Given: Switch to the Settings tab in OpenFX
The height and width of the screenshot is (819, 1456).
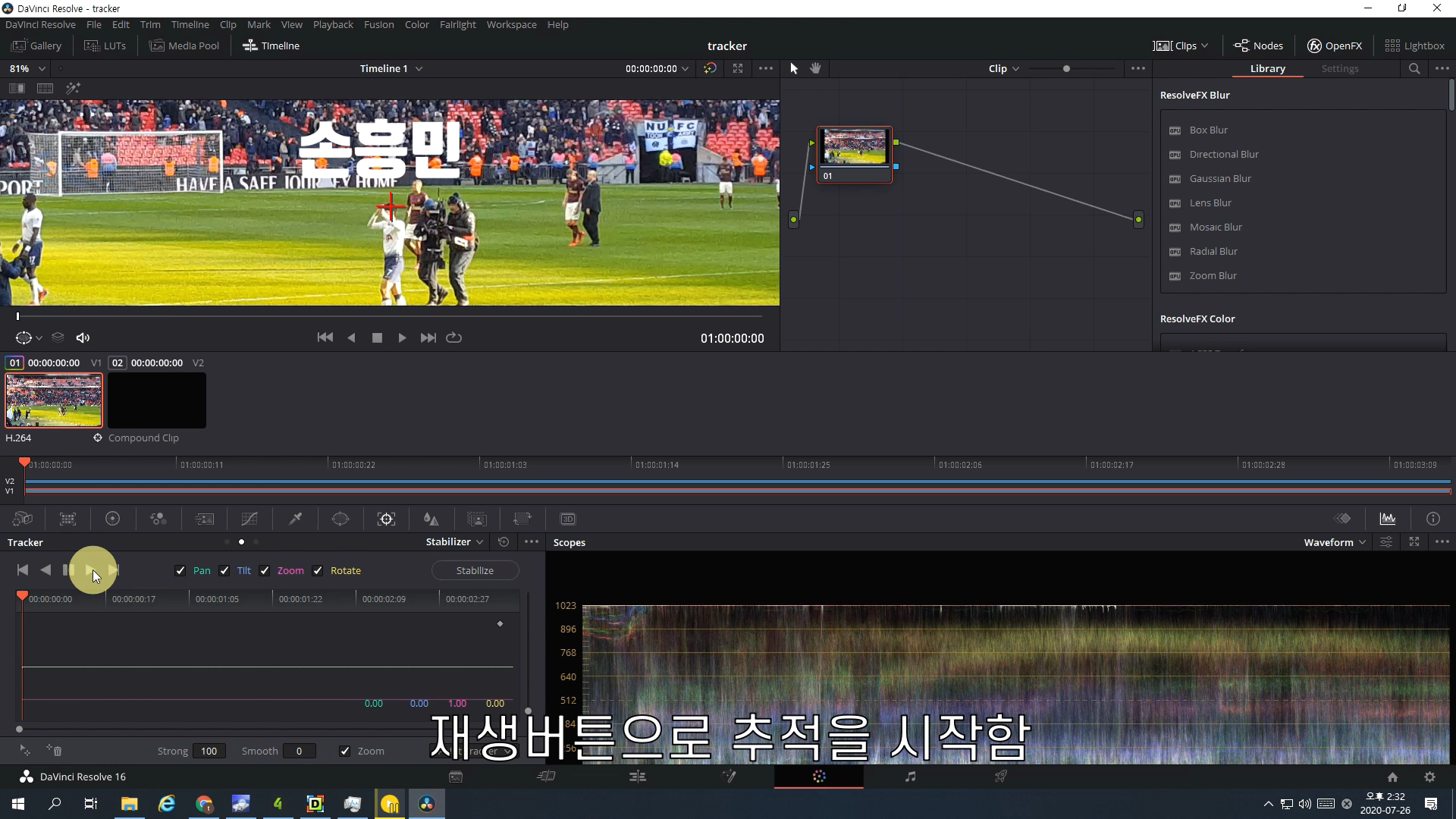Looking at the screenshot, I should coord(1339,68).
